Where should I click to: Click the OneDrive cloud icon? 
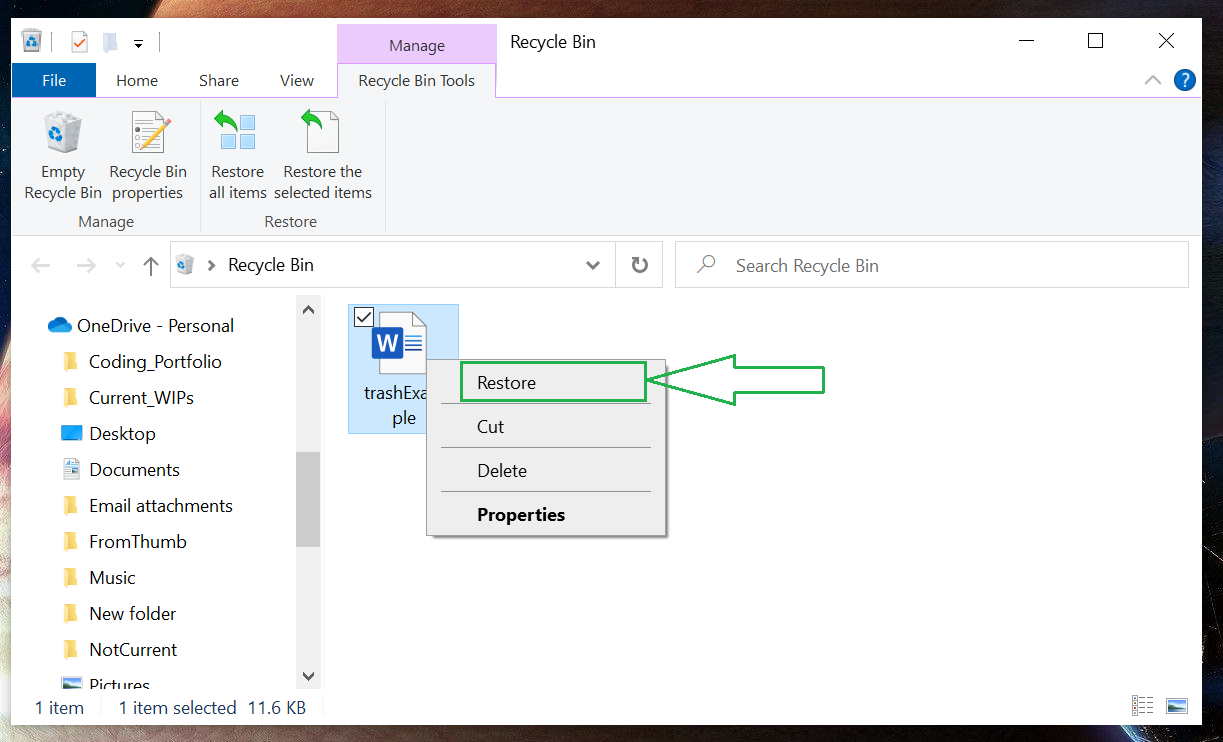[x=60, y=325]
